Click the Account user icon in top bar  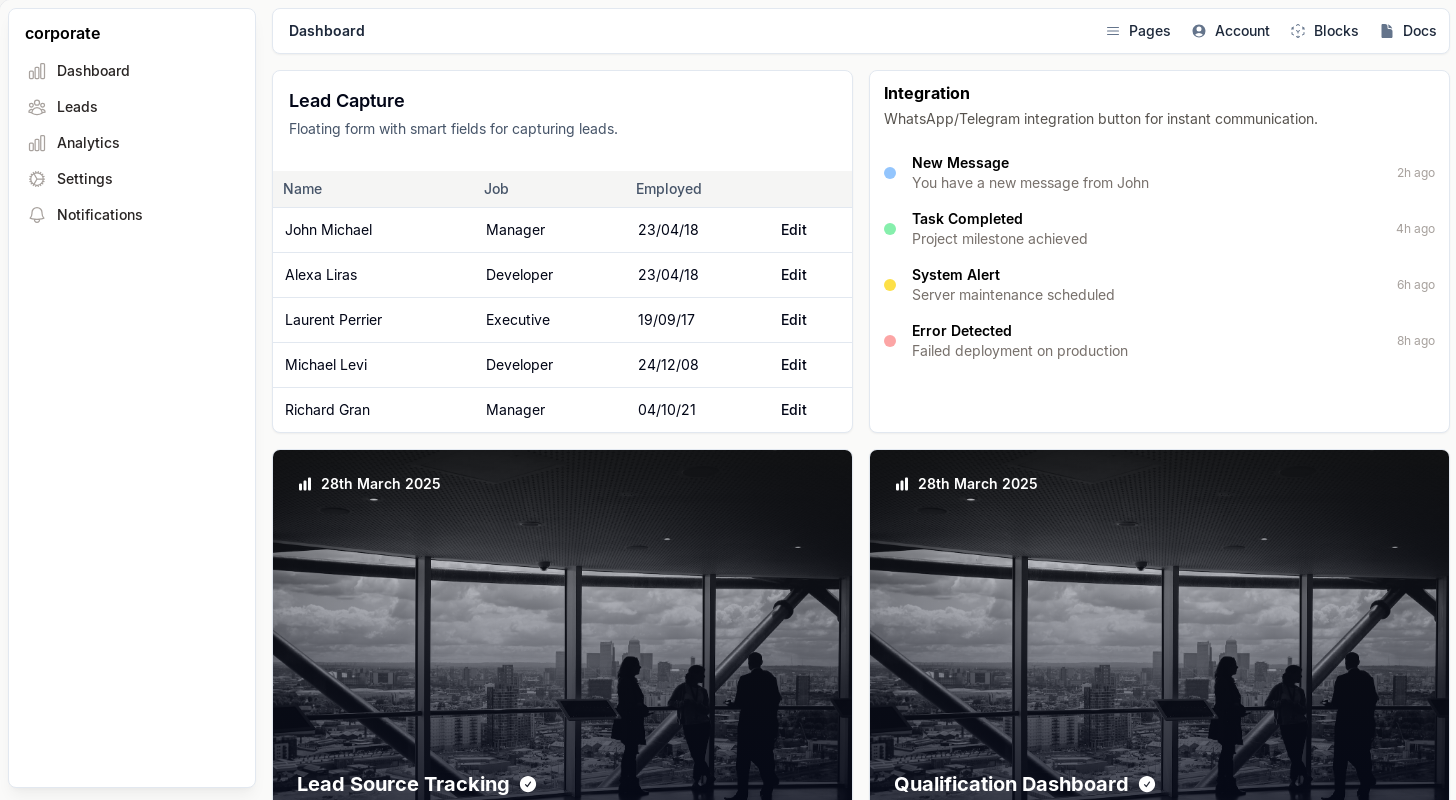coord(1199,31)
